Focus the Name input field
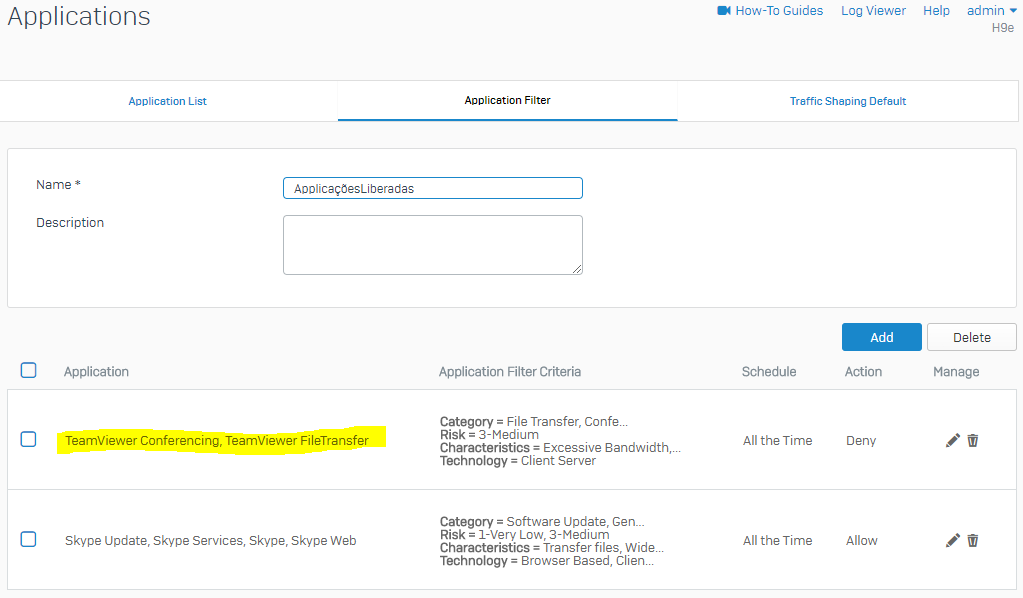The height and width of the screenshot is (598, 1023). [x=433, y=188]
